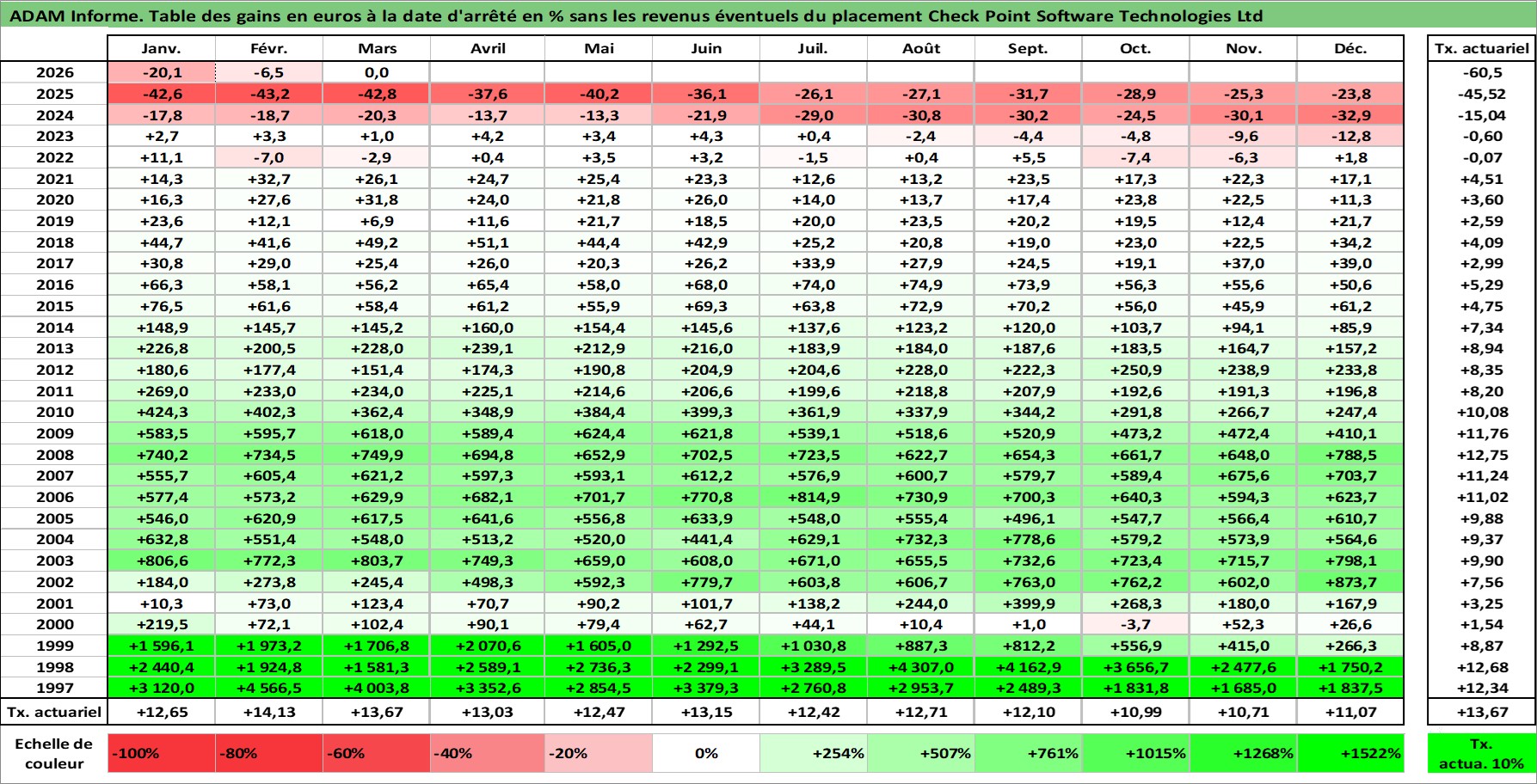This screenshot has height=784, width=1537.
Task: Select cell +10,99 in bottom Tx. actuariel row
Action: tap(1135, 712)
